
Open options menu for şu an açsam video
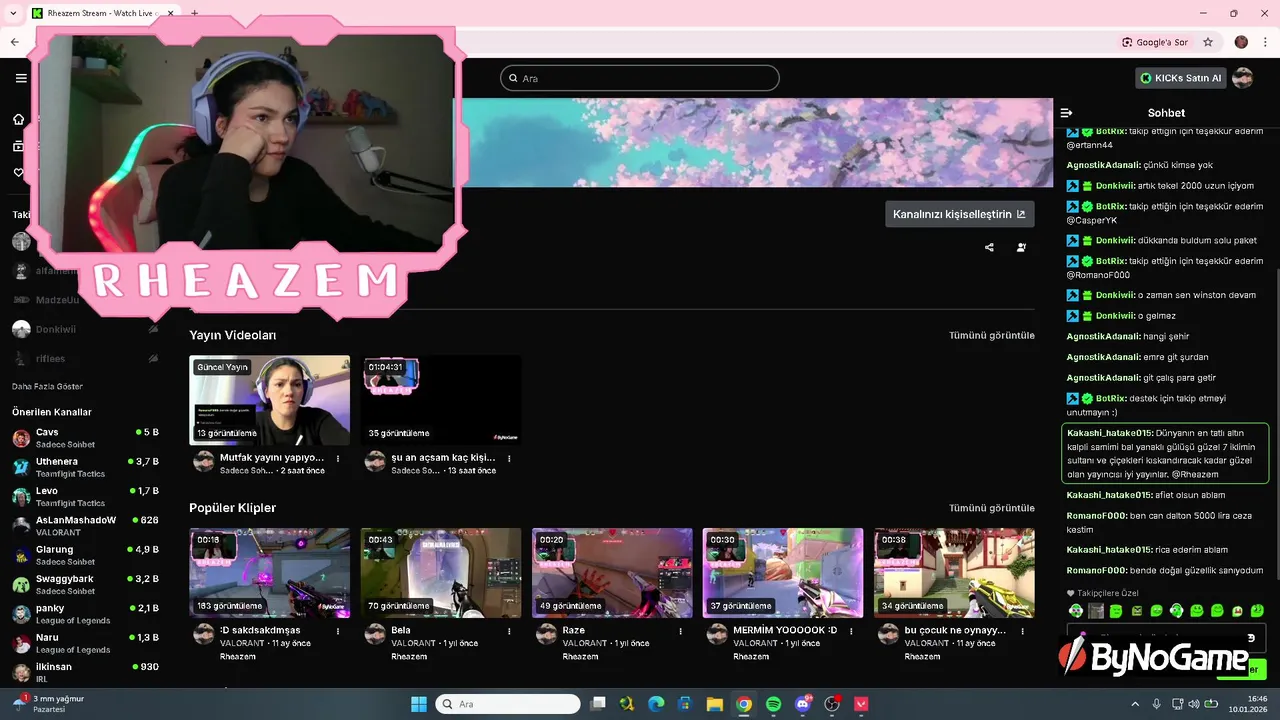tap(509, 459)
